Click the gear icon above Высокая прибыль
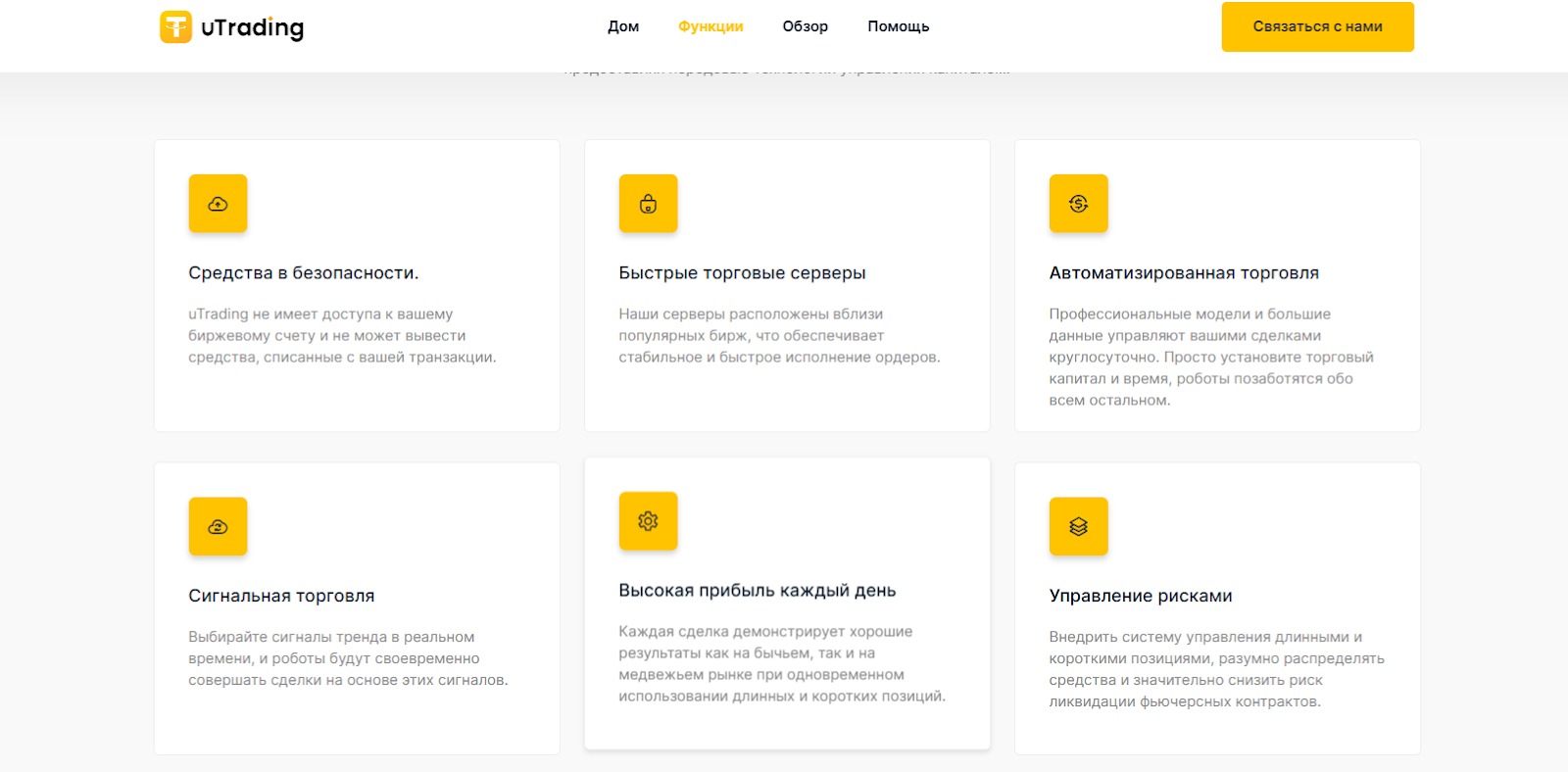Image resolution: width=1568 pixels, height=772 pixels. pyautogui.click(x=648, y=521)
